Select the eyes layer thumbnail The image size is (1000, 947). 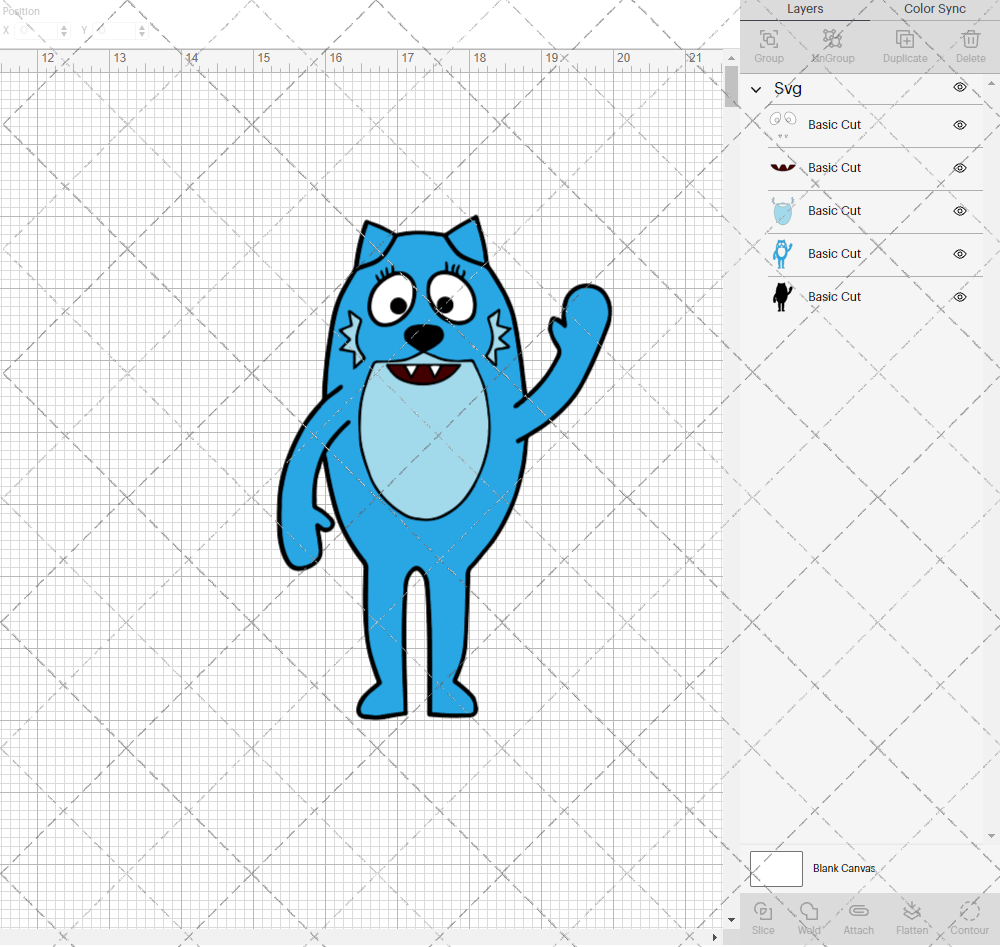tap(783, 124)
